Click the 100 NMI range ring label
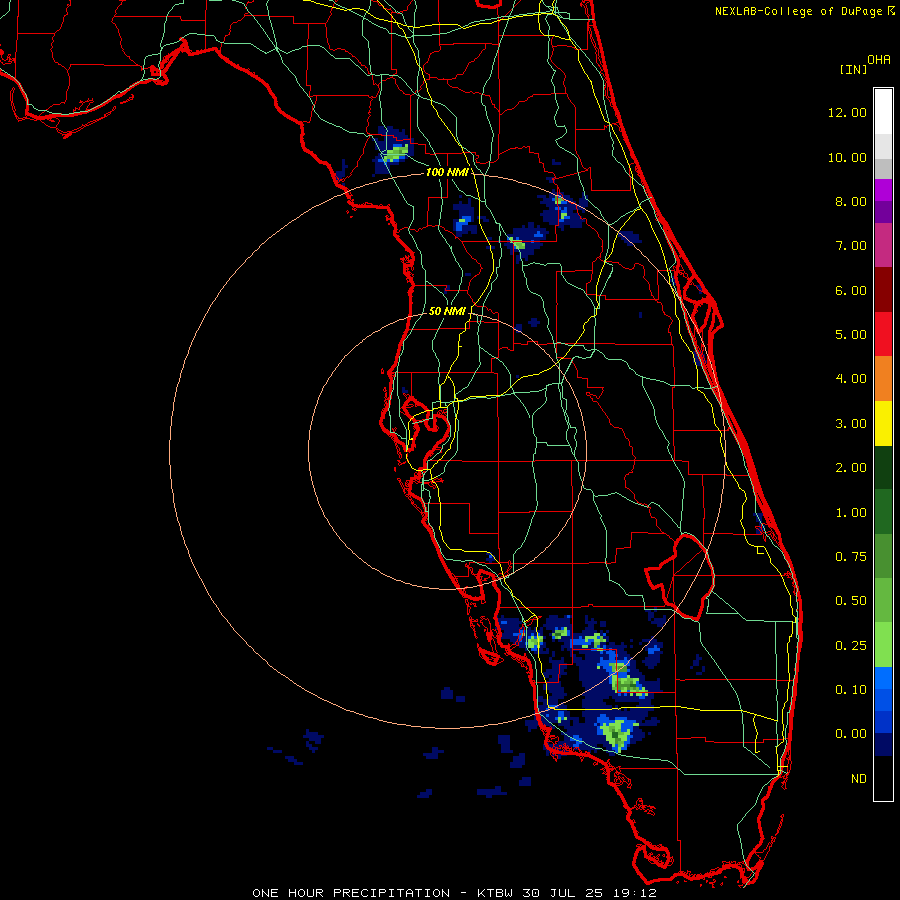 447,172
